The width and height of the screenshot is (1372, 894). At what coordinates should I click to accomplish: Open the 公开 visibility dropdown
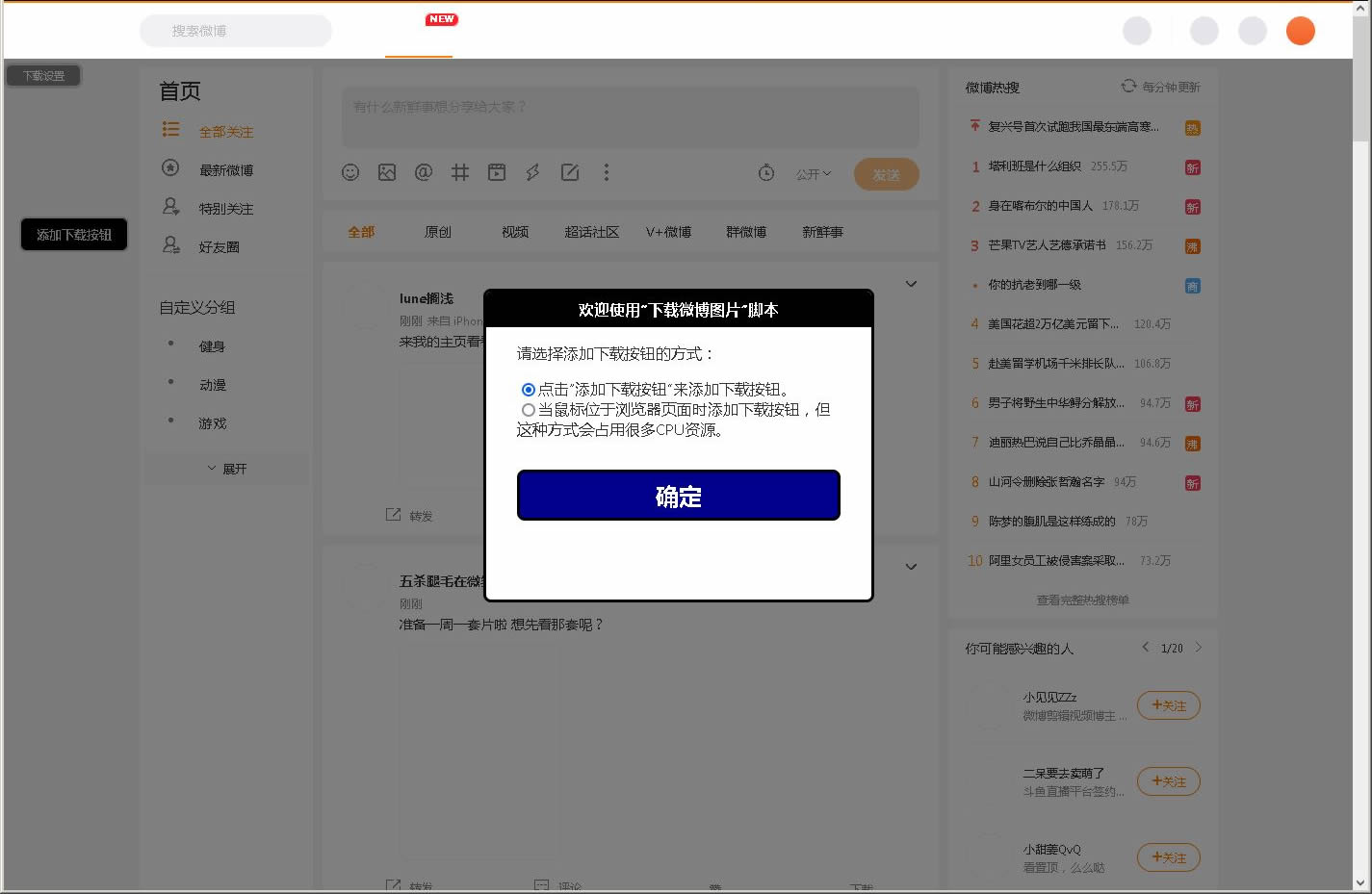point(814,174)
